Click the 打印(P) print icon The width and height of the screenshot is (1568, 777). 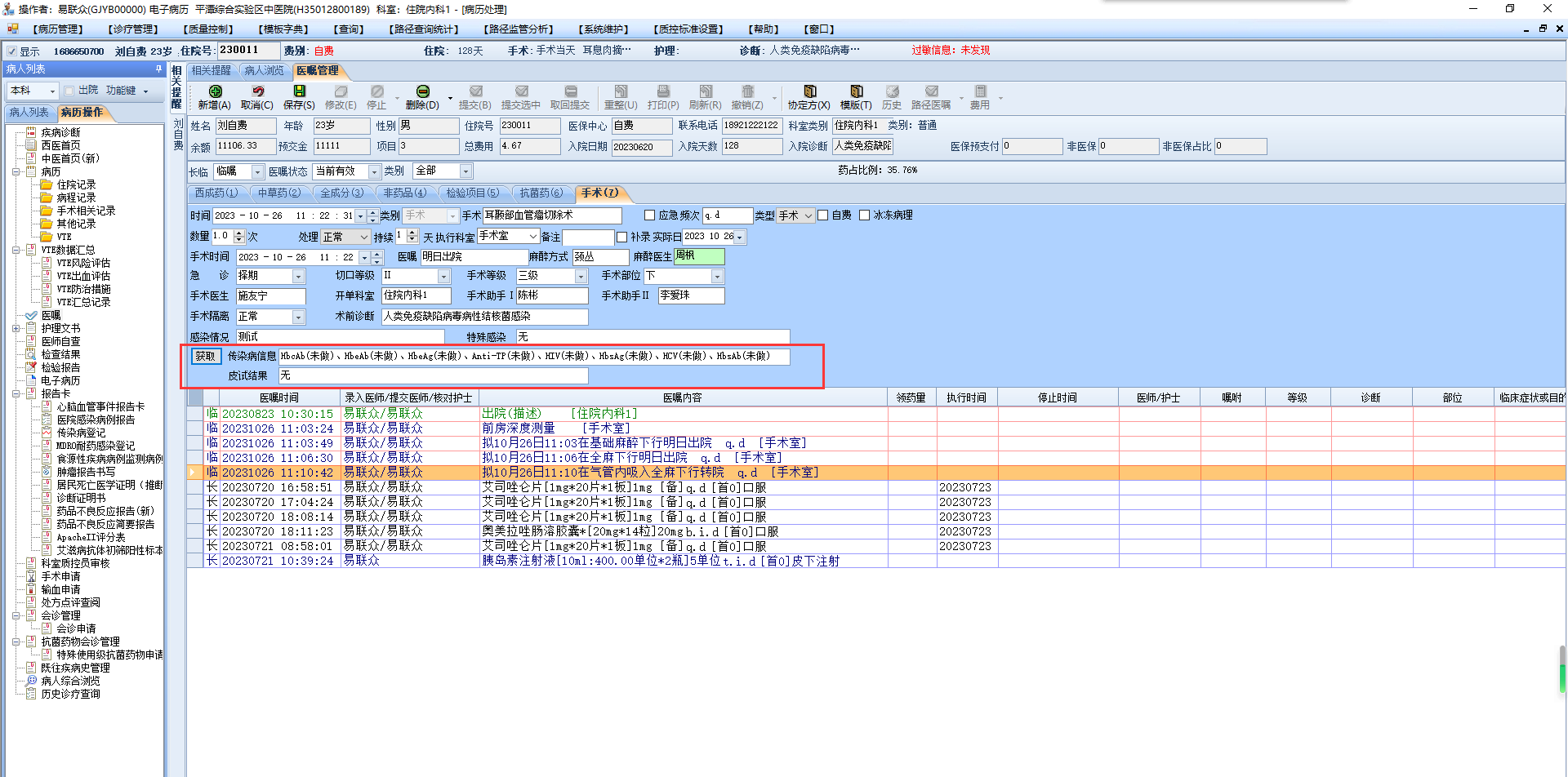(x=663, y=91)
